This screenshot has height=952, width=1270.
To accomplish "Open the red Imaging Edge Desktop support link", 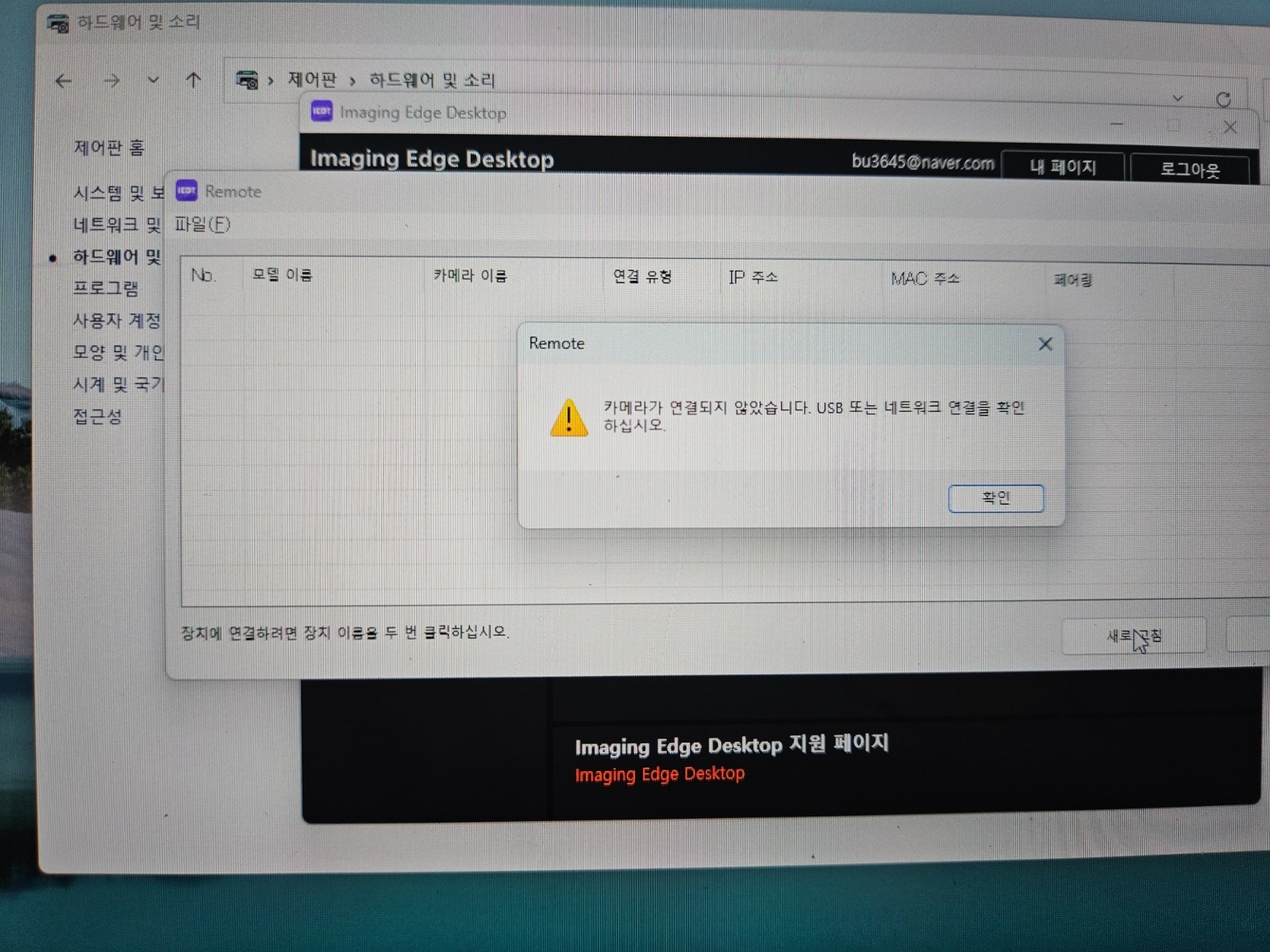I will [x=660, y=773].
